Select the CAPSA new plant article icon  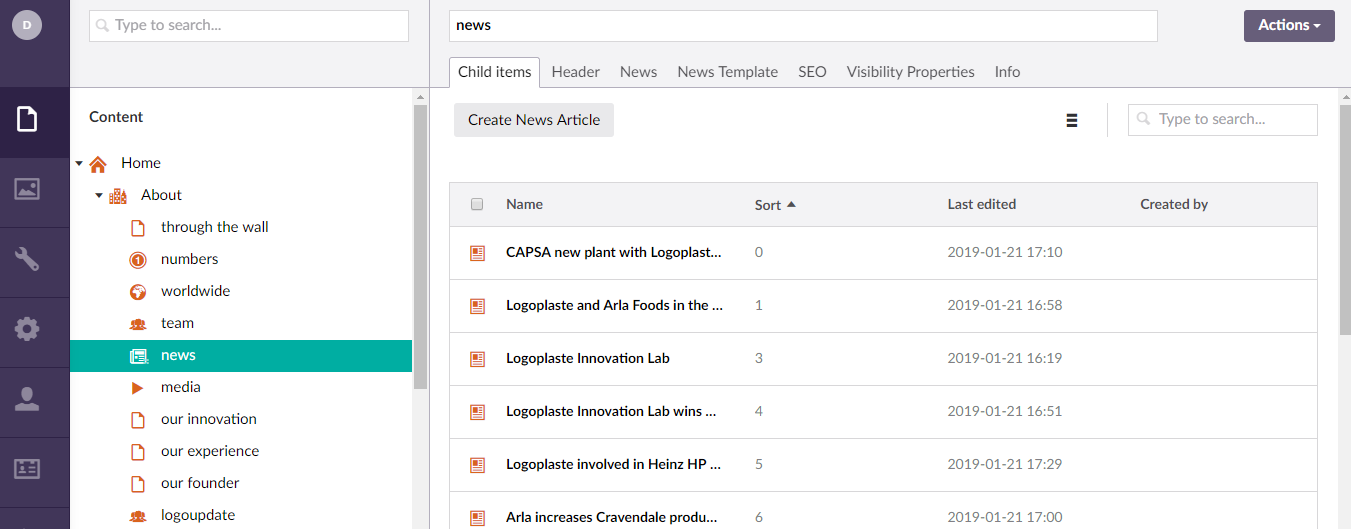click(478, 253)
